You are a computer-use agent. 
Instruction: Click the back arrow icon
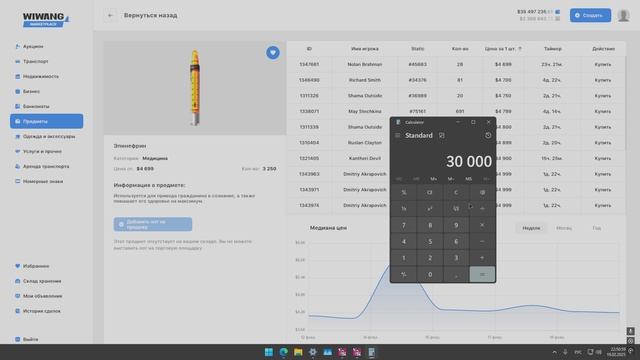[x=110, y=16]
